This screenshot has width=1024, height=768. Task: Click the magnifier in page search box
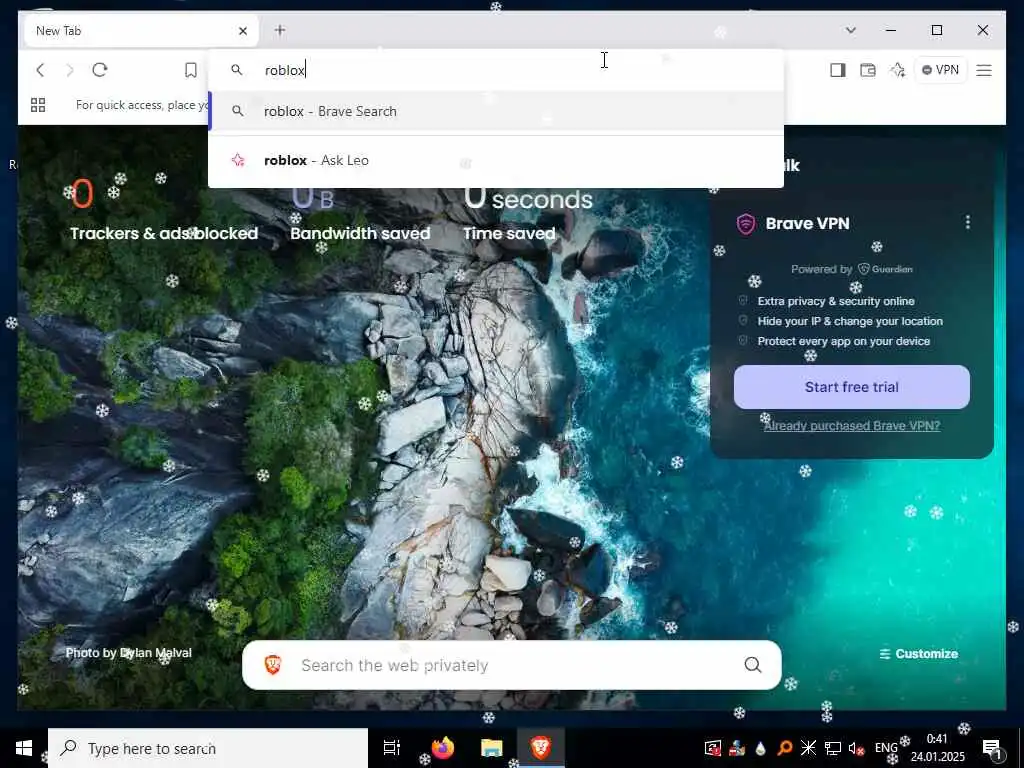pos(753,665)
